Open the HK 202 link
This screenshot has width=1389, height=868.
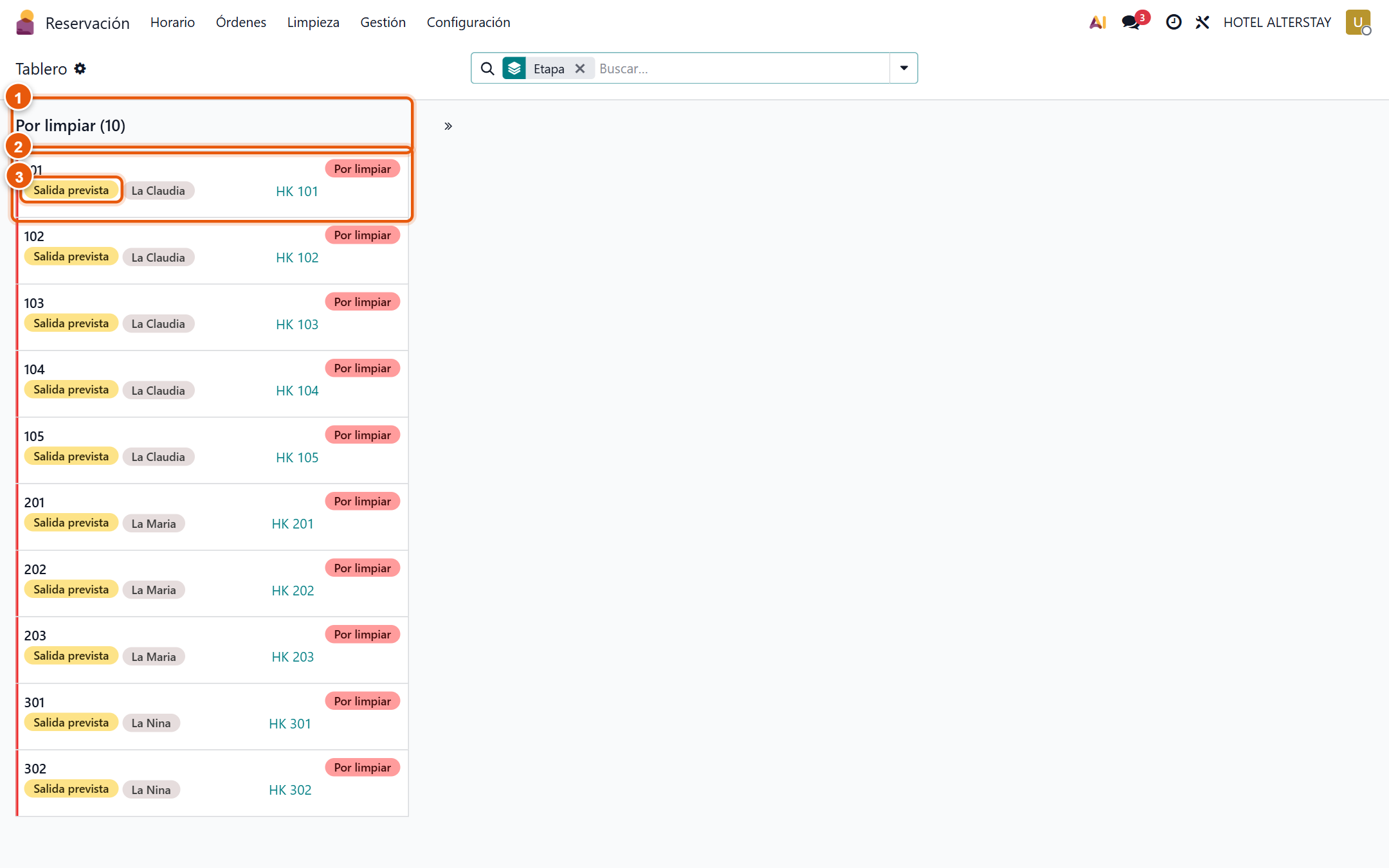[x=293, y=590]
